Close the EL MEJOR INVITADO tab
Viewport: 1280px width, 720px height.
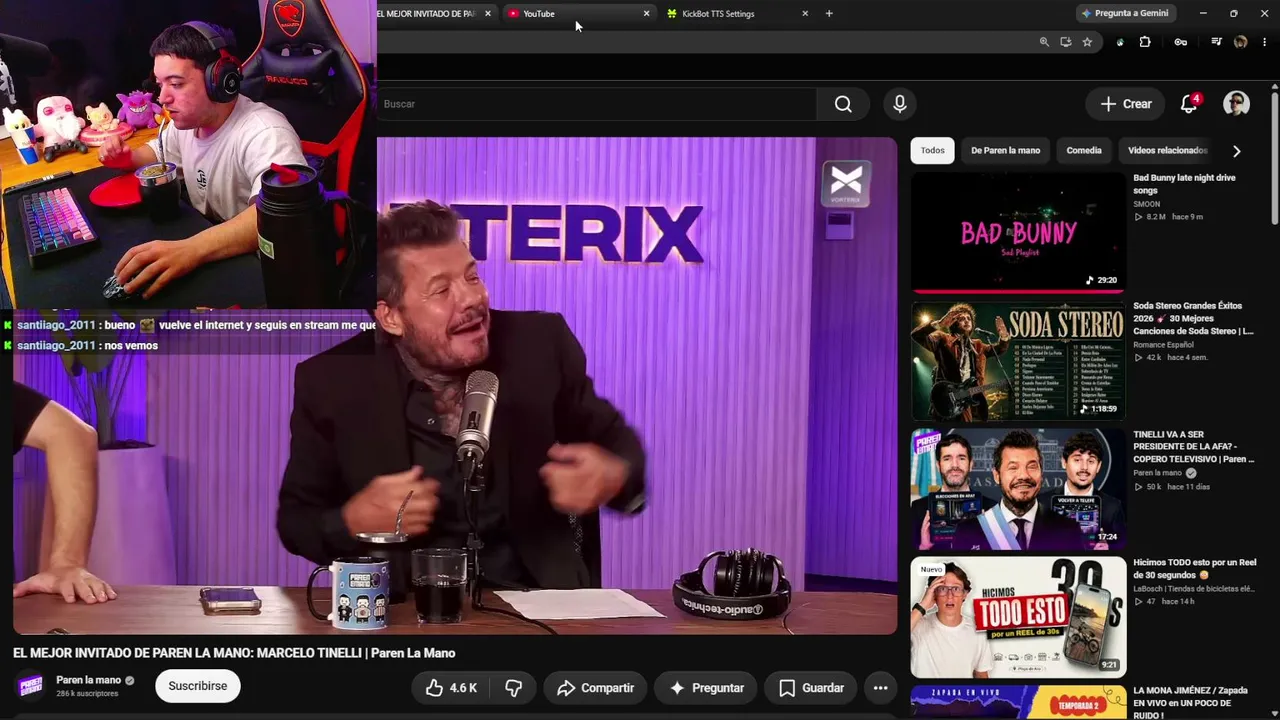[488, 14]
